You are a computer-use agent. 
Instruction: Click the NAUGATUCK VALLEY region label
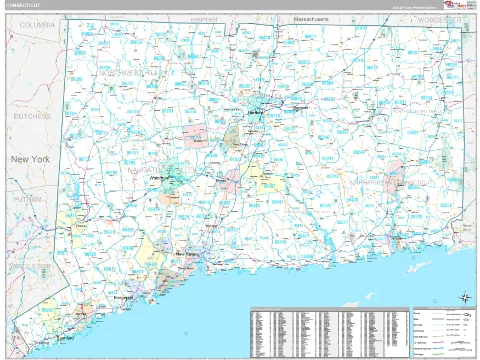point(161,170)
